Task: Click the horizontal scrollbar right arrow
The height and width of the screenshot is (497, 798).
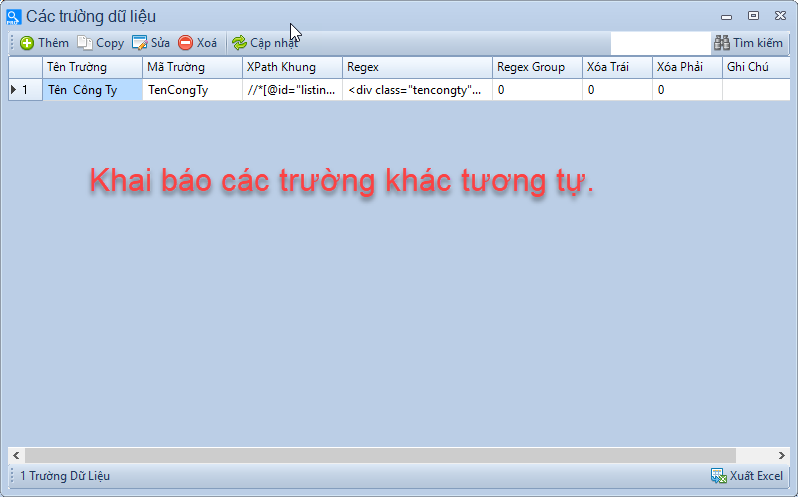Action: pos(782,455)
